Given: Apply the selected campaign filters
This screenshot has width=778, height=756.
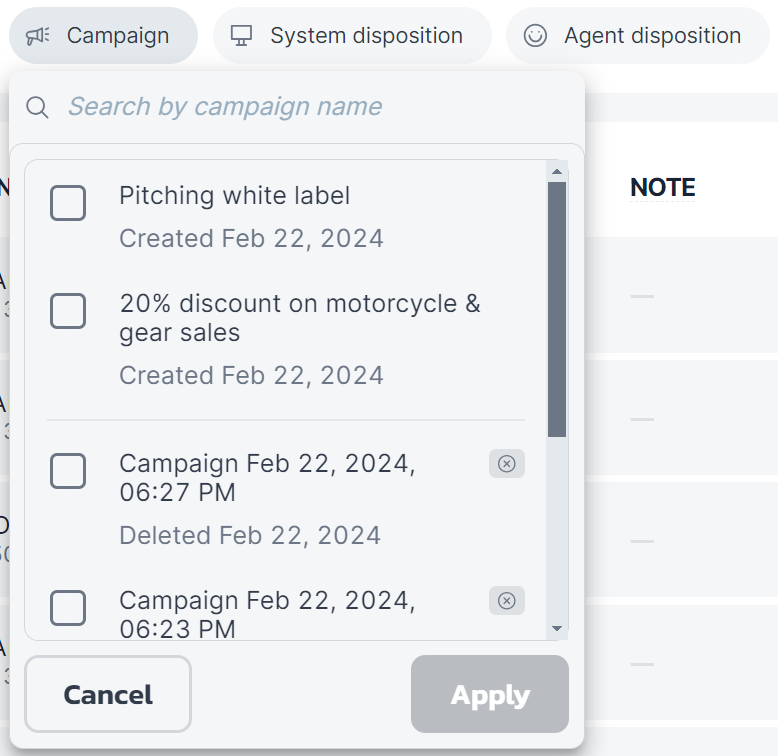Looking at the screenshot, I should point(489,695).
